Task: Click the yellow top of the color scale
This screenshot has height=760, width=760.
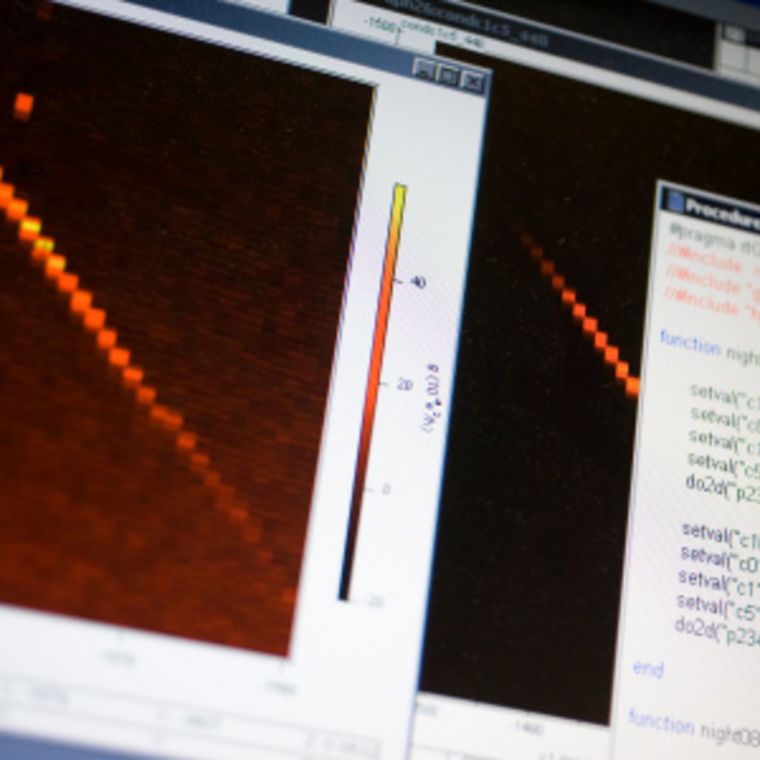Action: (398, 194)
